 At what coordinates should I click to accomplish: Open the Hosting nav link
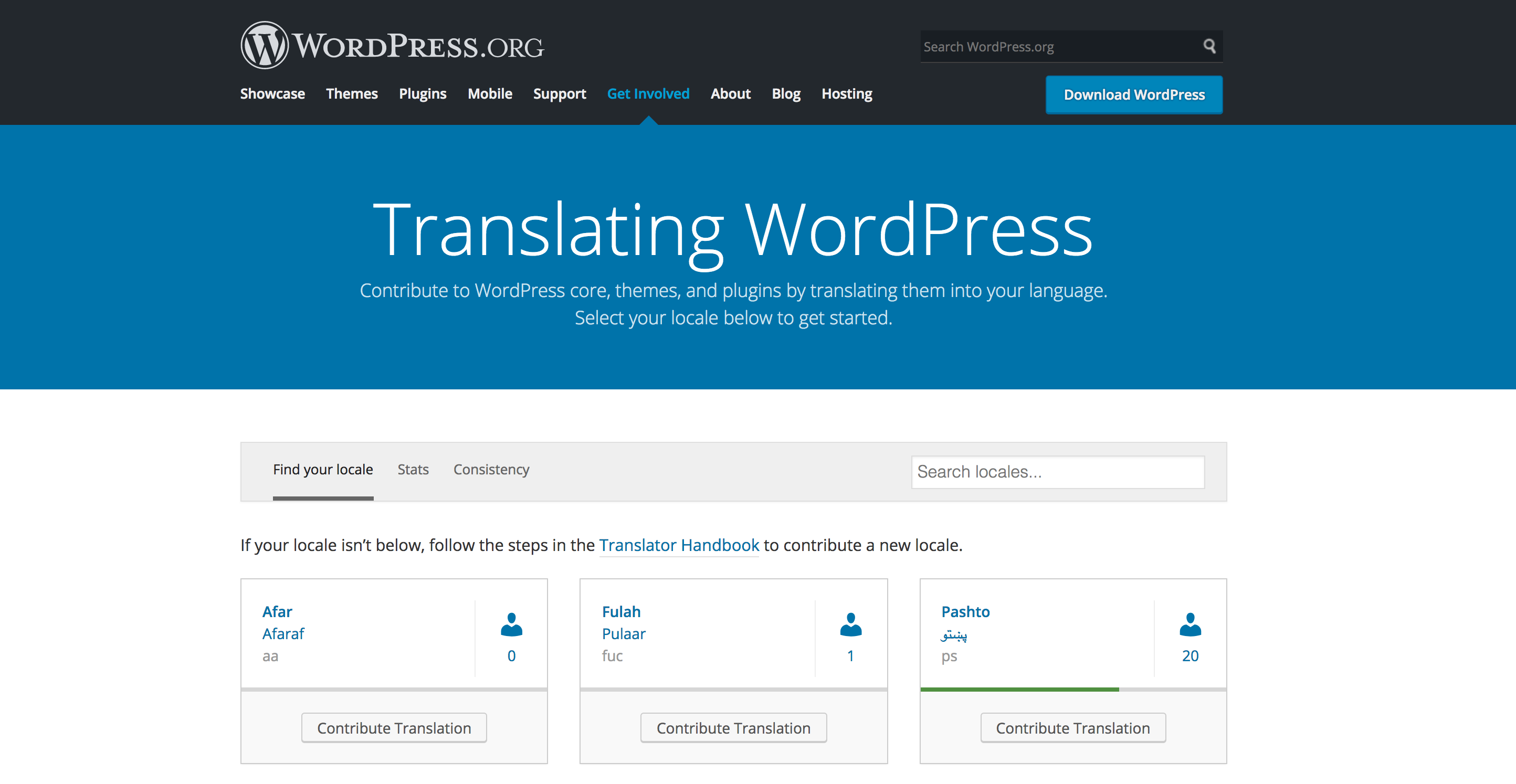point(847,93)
